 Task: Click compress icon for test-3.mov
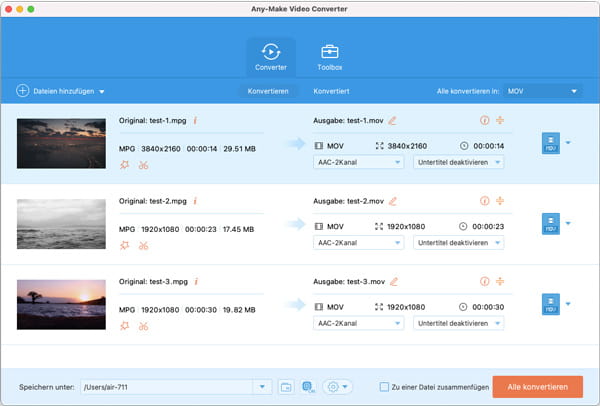coord(500,281)
